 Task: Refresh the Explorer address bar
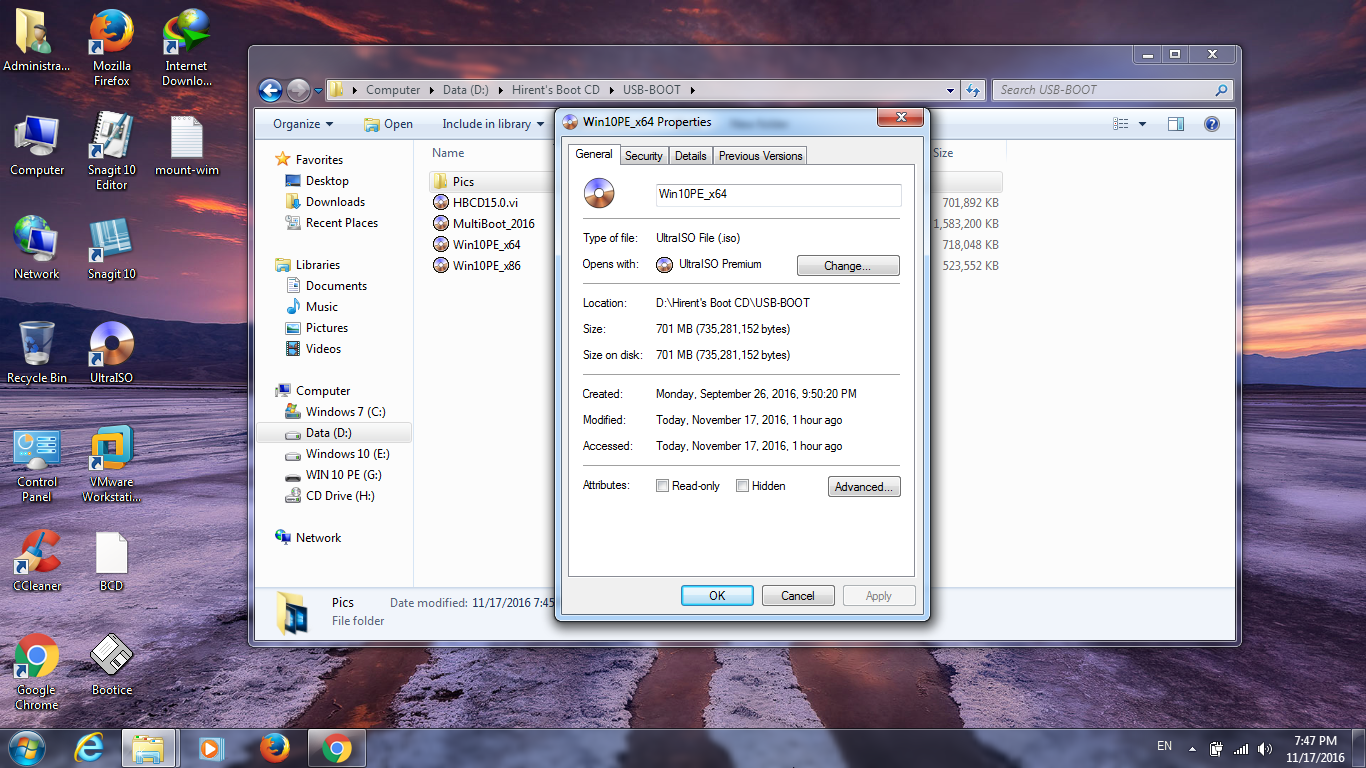pyautogui.click(x=973, y=90)
